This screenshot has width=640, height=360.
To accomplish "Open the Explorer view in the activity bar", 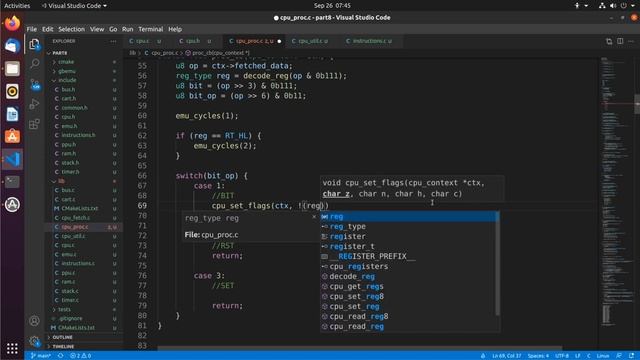I will pos(35,44).
